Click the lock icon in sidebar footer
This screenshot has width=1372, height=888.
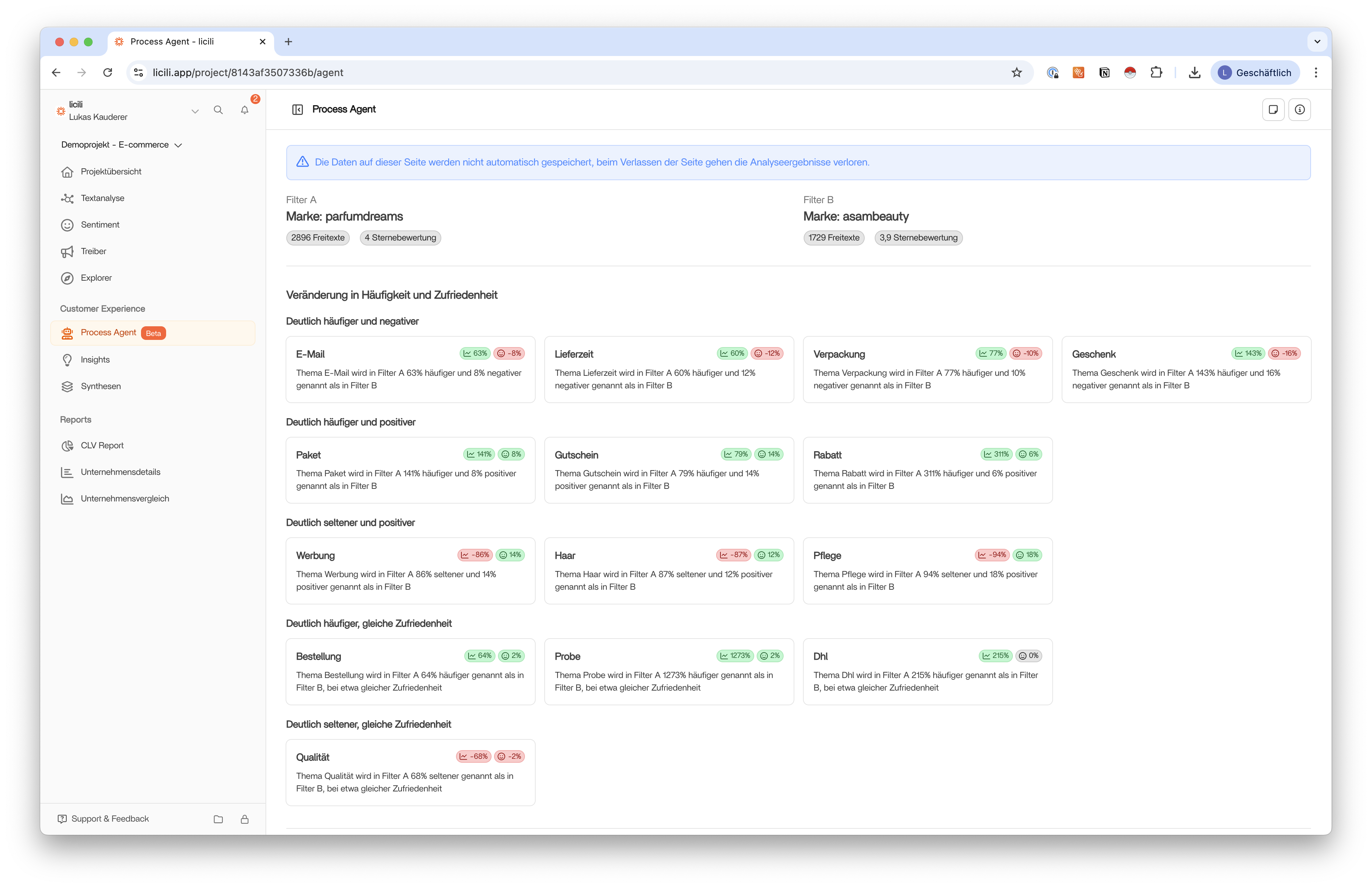[244, 819]
